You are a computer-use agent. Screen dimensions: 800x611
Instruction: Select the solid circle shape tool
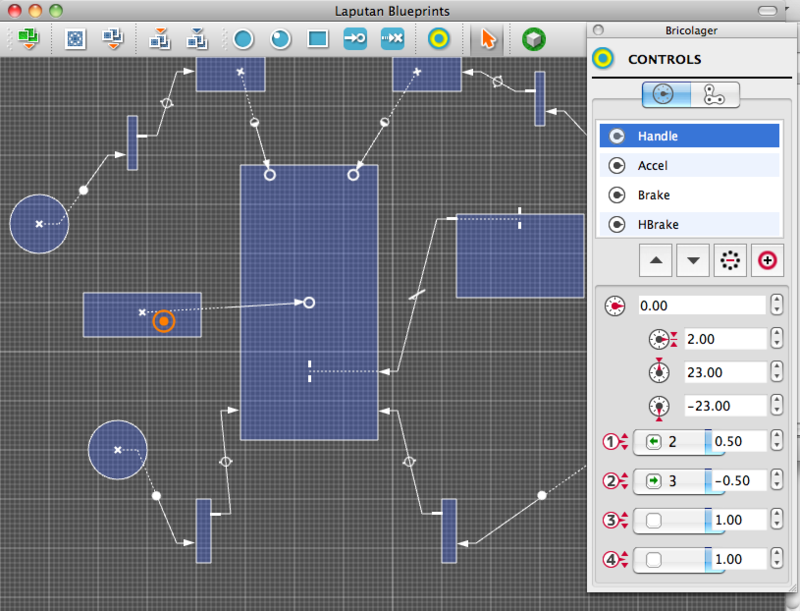click(243, 39)
